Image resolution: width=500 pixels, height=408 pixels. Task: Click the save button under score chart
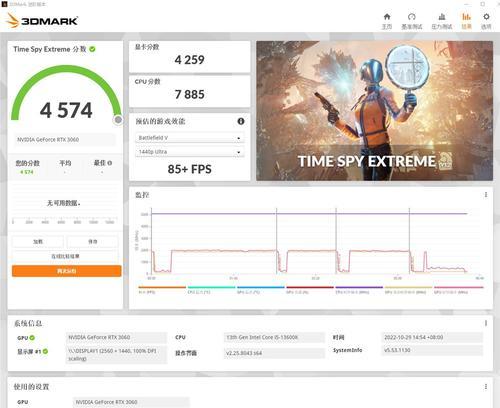coord(93,241)
